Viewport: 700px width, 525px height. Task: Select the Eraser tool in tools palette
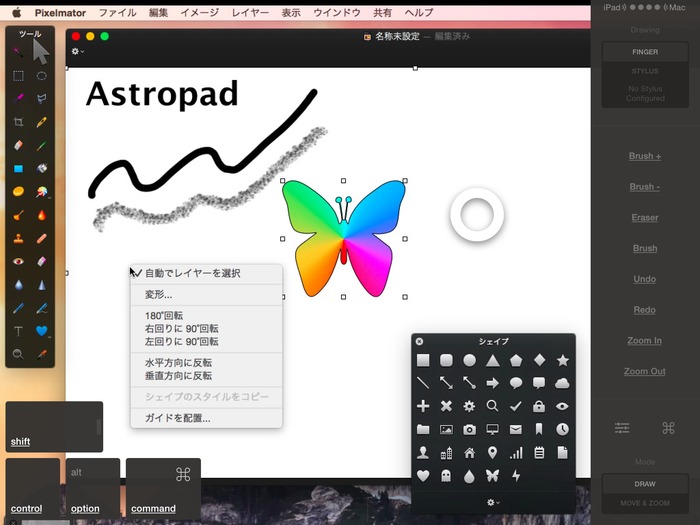18,145
